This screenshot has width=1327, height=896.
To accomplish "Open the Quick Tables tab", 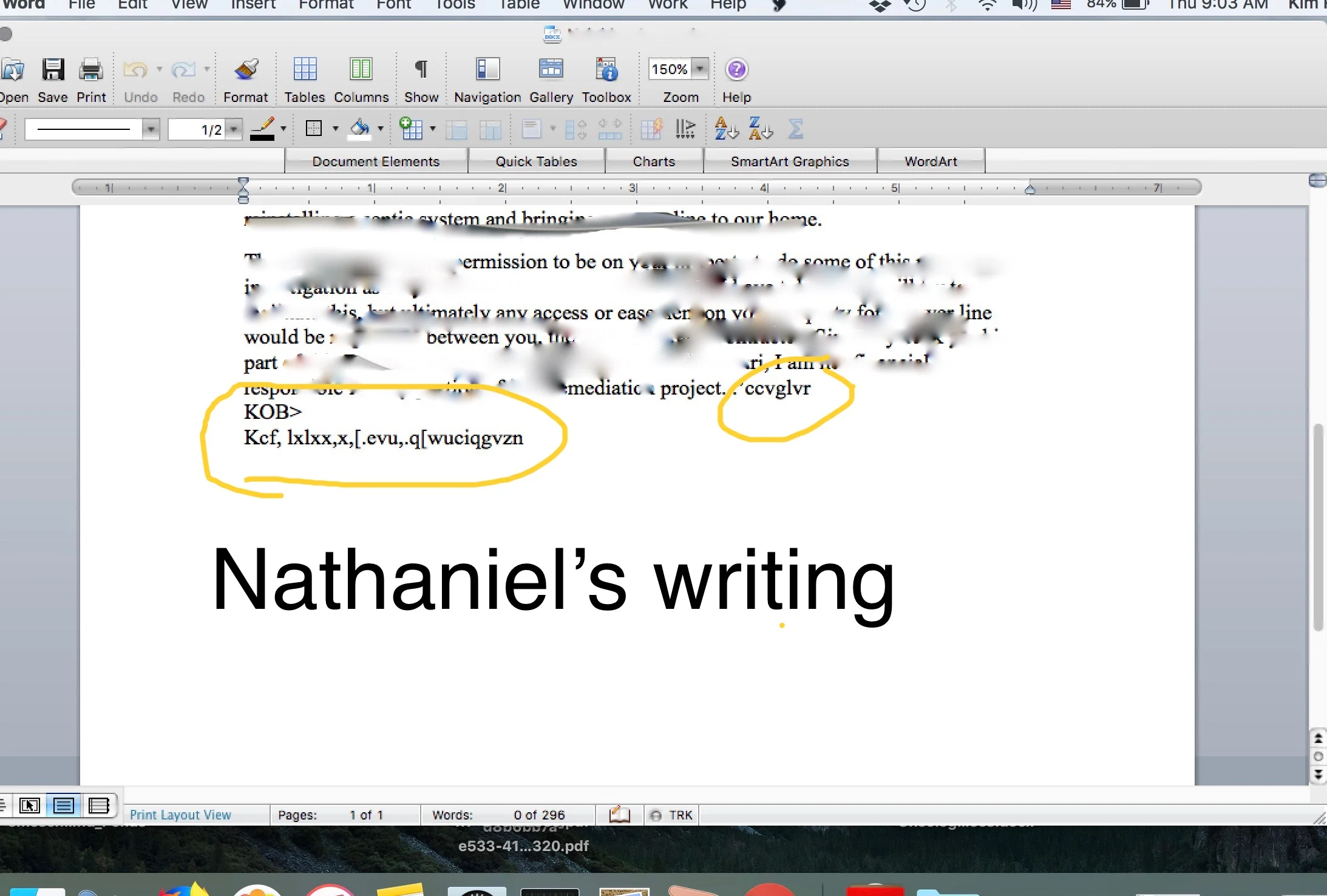I will pos(537,161).
